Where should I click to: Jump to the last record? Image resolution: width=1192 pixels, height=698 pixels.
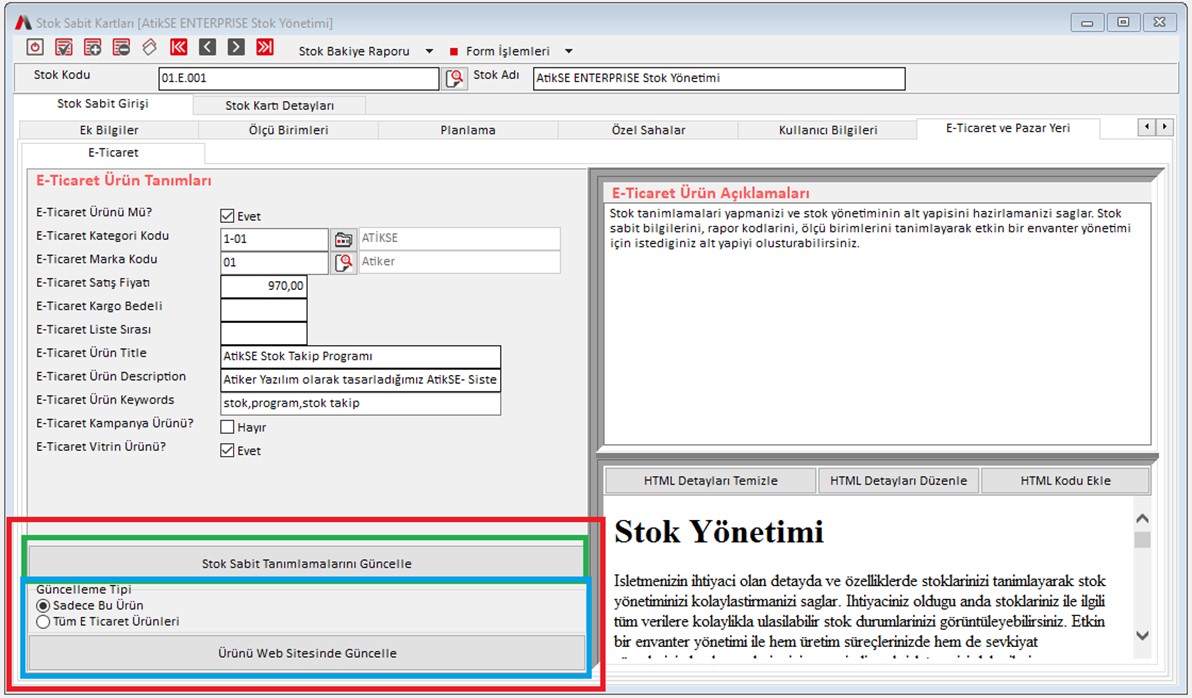pyautogui.click(x=265, y=47)
